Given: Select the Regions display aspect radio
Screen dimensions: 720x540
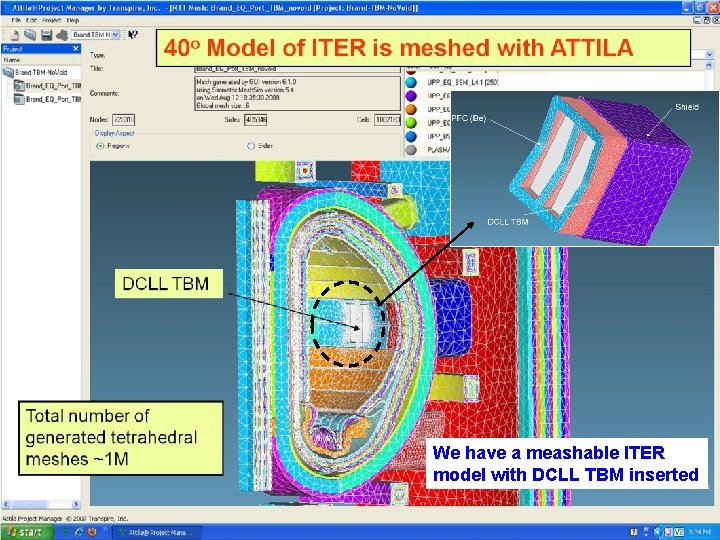Looking at the screenshot, I should point(100,146).
